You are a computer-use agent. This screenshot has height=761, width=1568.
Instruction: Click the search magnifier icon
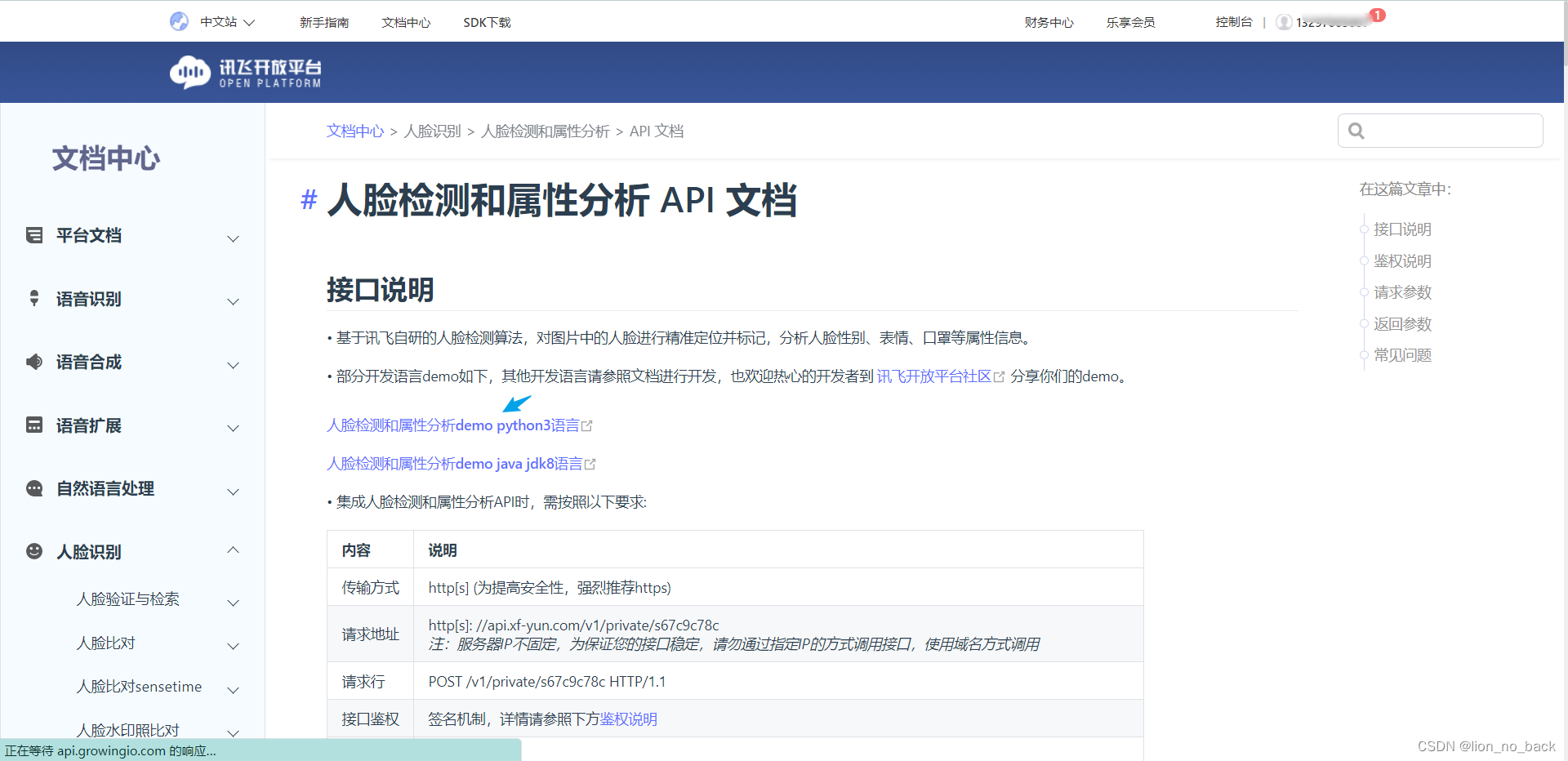click(x=1356, y=131)
